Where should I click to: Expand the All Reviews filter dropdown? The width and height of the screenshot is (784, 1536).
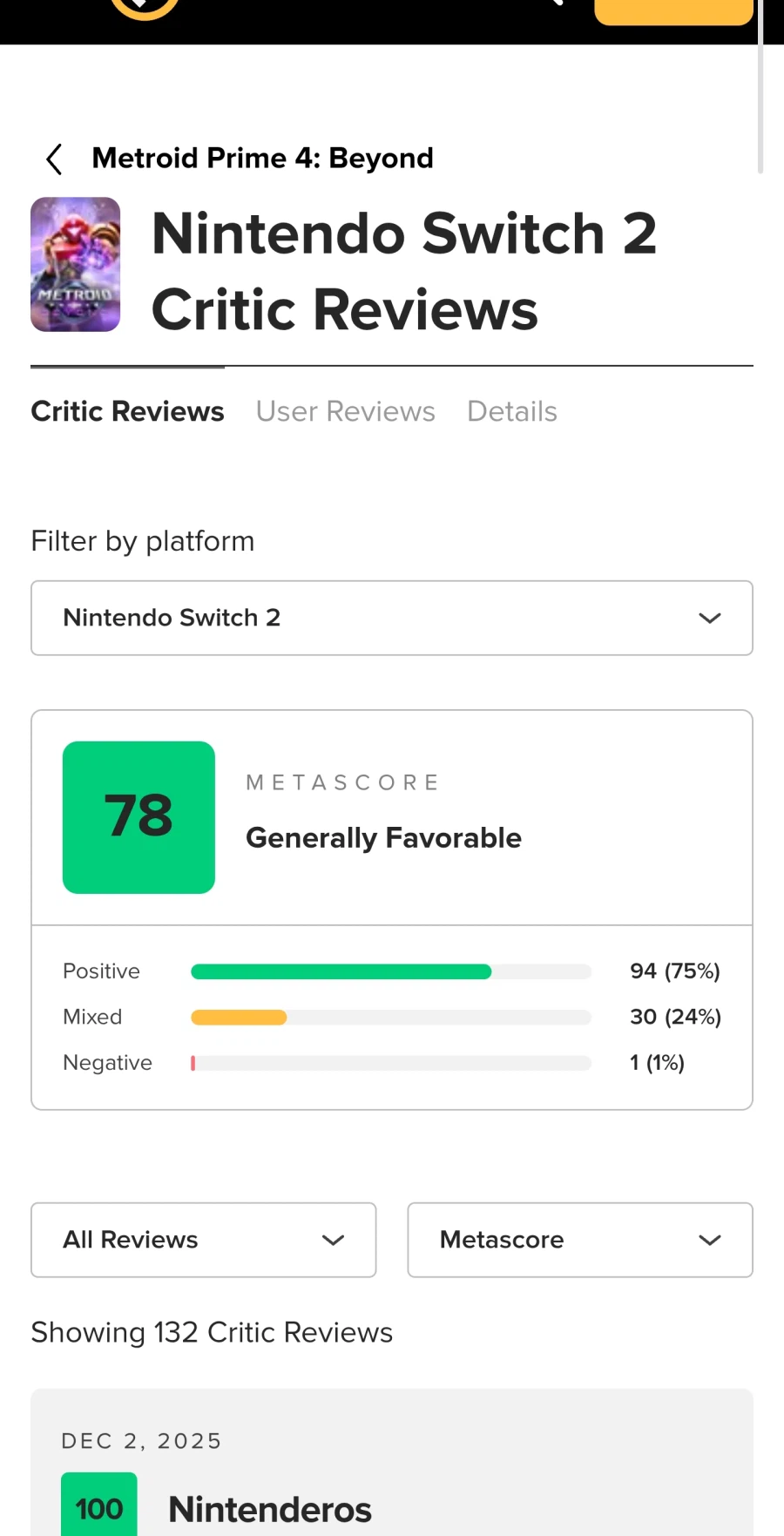tap(203, 1240)
